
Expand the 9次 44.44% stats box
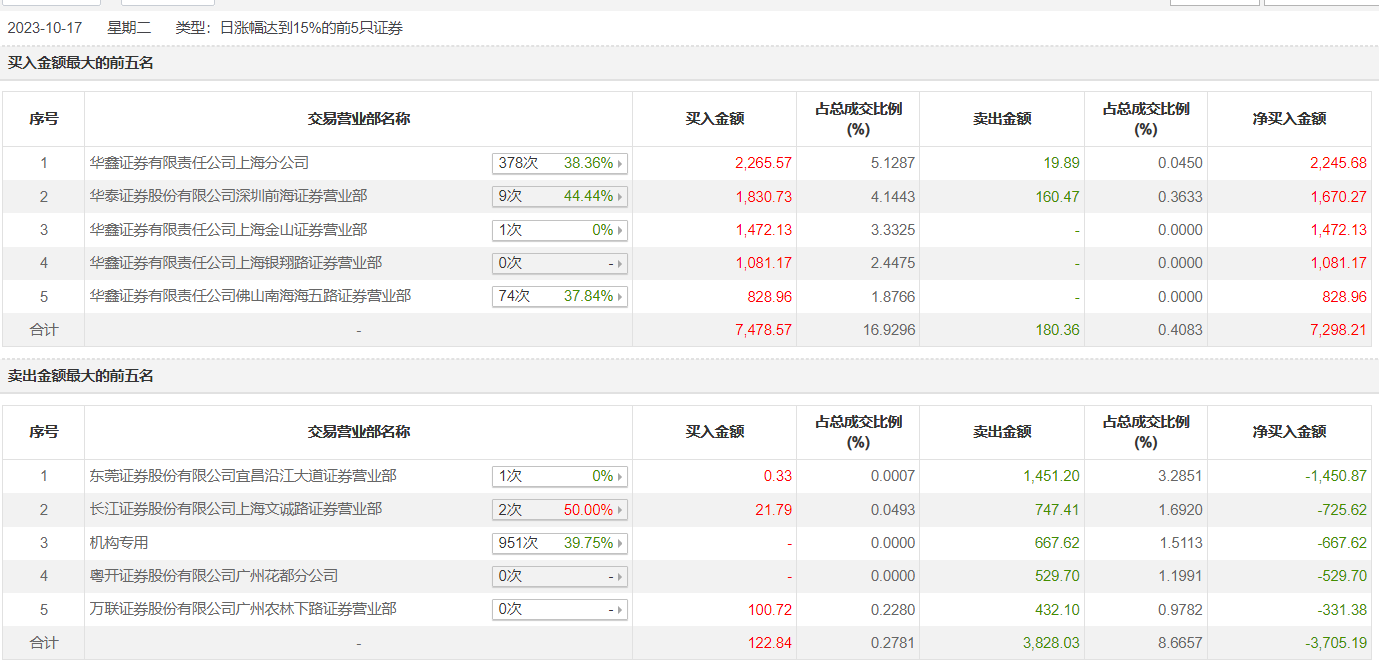[x=559, y=196]
